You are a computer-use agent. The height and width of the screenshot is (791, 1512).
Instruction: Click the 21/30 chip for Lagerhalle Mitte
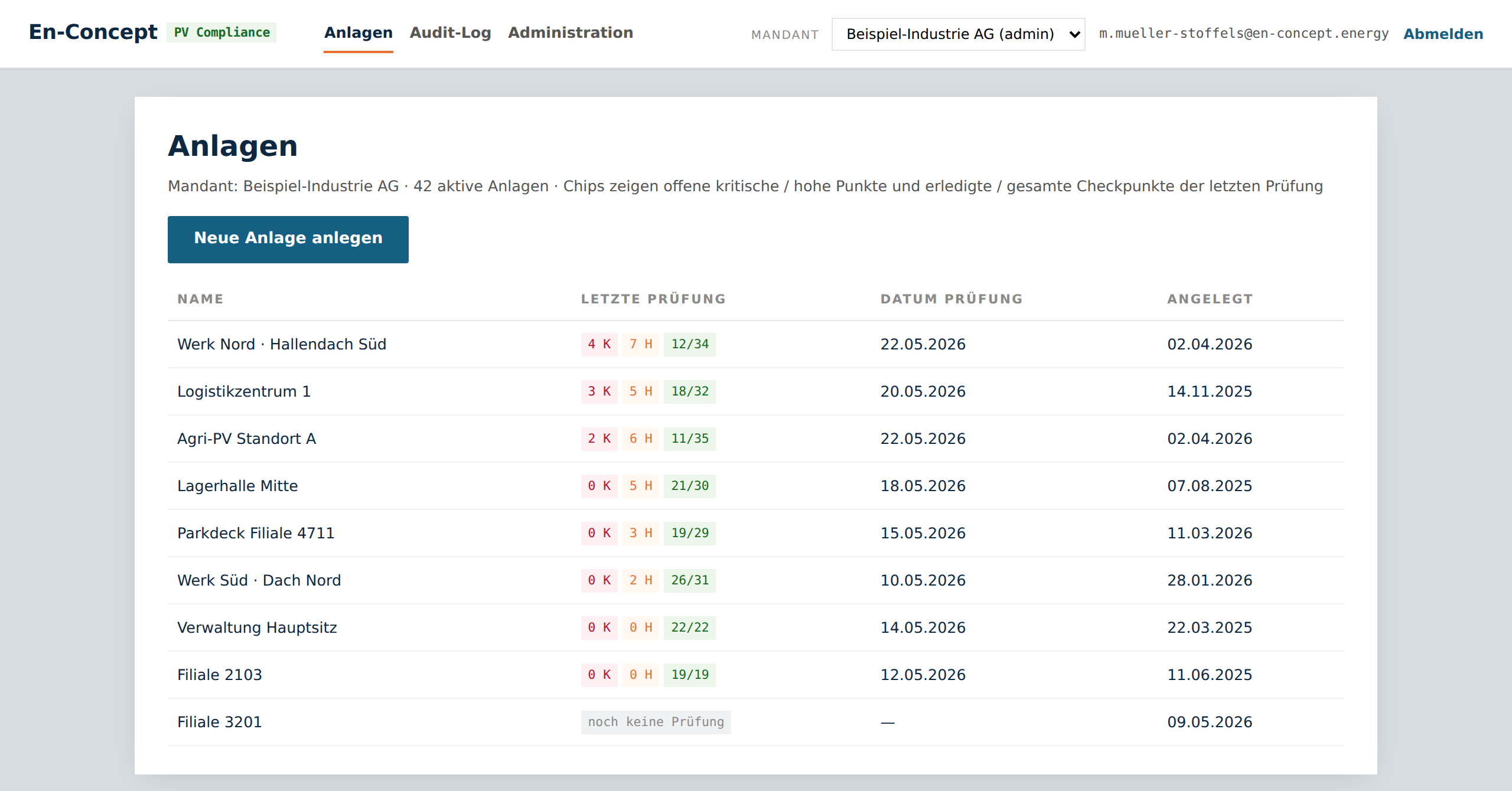pyautogui.click(x=690, y=486)
